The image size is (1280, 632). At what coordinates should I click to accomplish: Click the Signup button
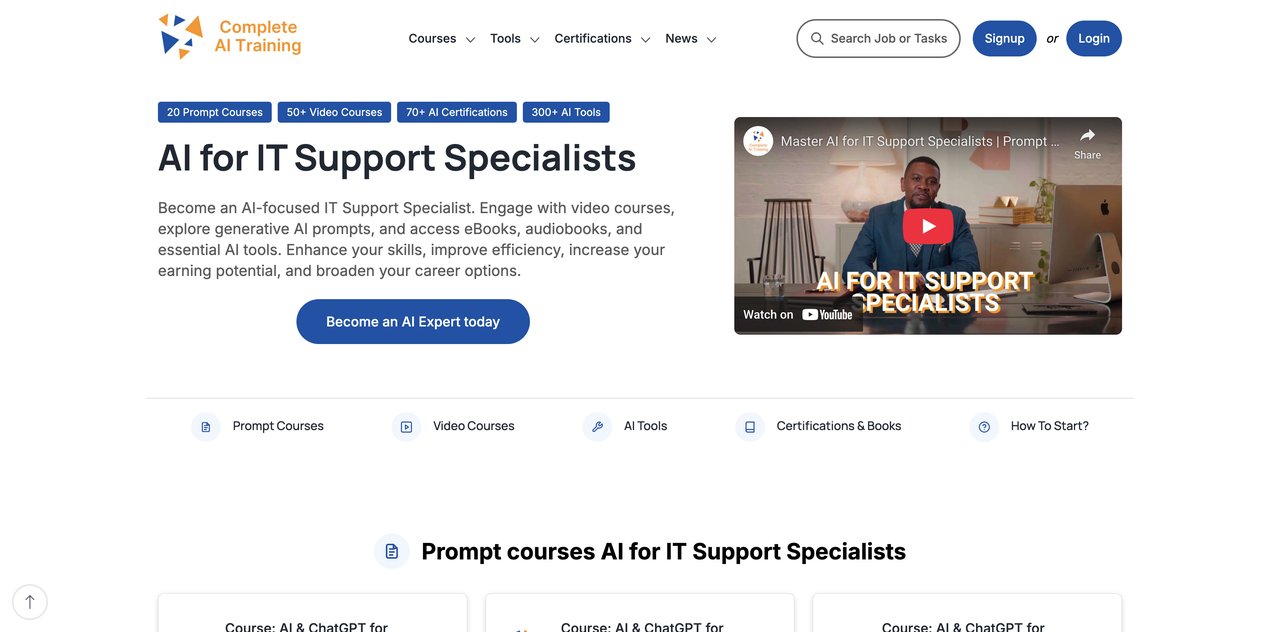click(1004, 39)
